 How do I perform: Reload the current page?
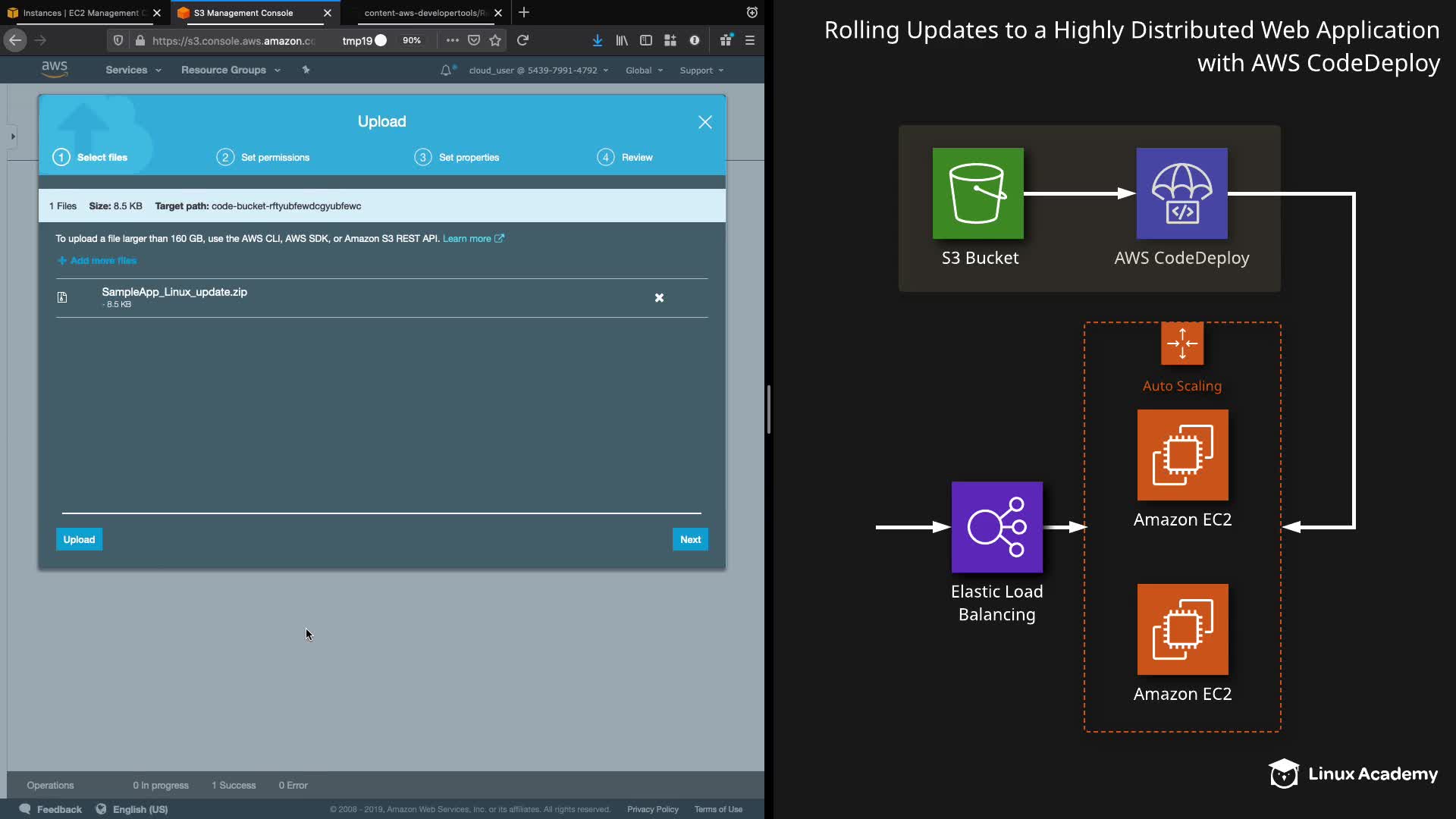[522, 40]
